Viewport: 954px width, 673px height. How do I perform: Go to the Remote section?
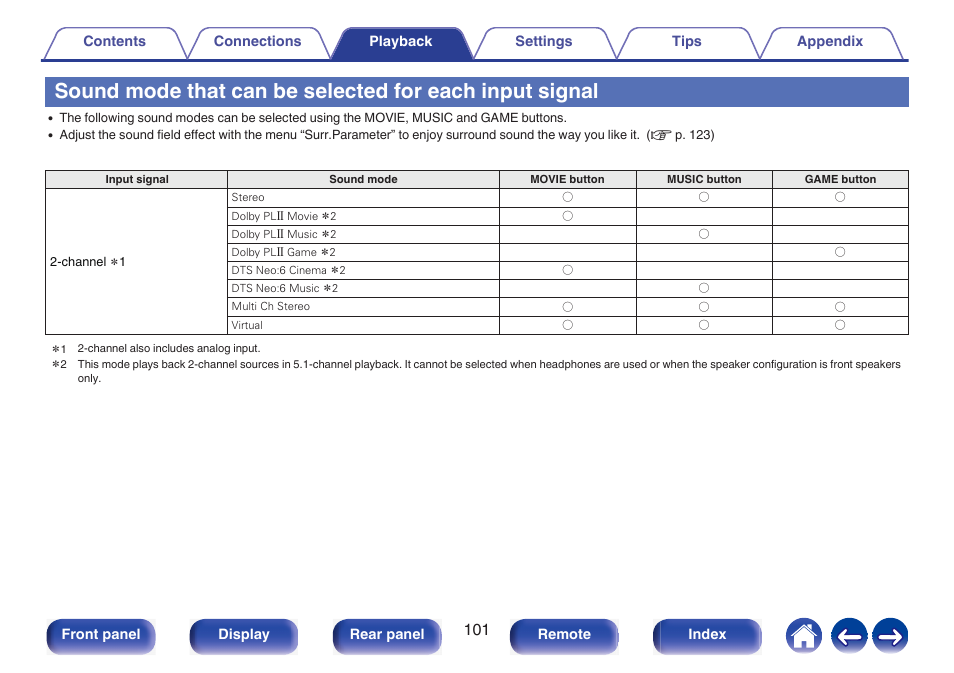(564, 636)
